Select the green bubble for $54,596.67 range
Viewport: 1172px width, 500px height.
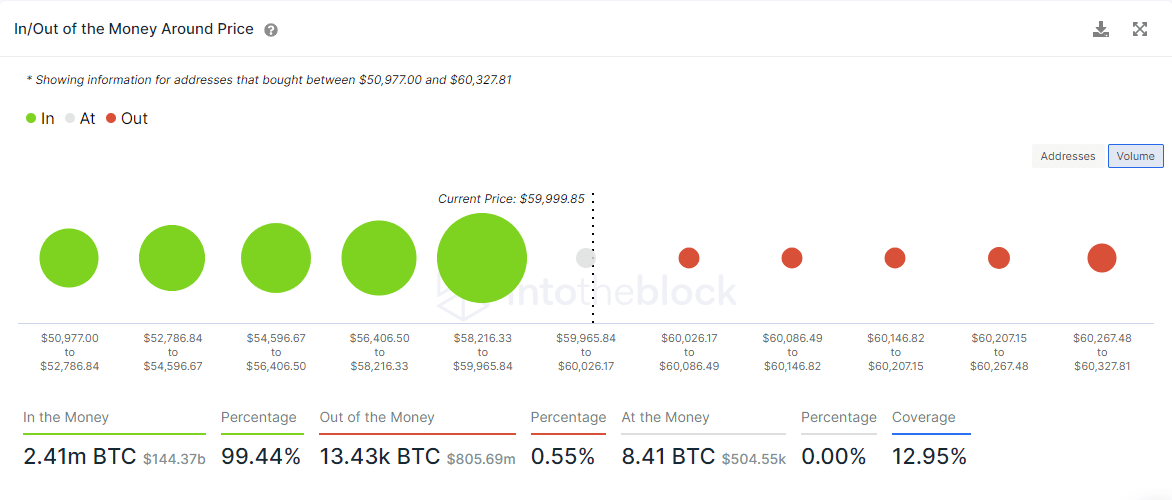276,258
